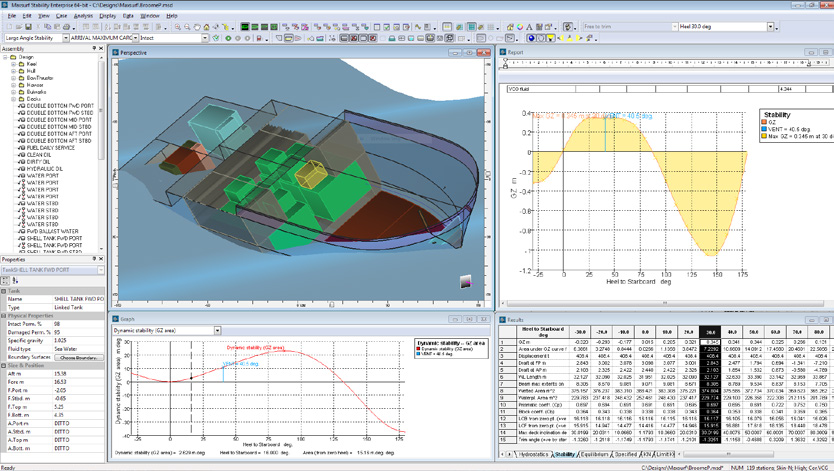834x471 pixels.
Task: Click the Home view house icon
Action: 206,27
